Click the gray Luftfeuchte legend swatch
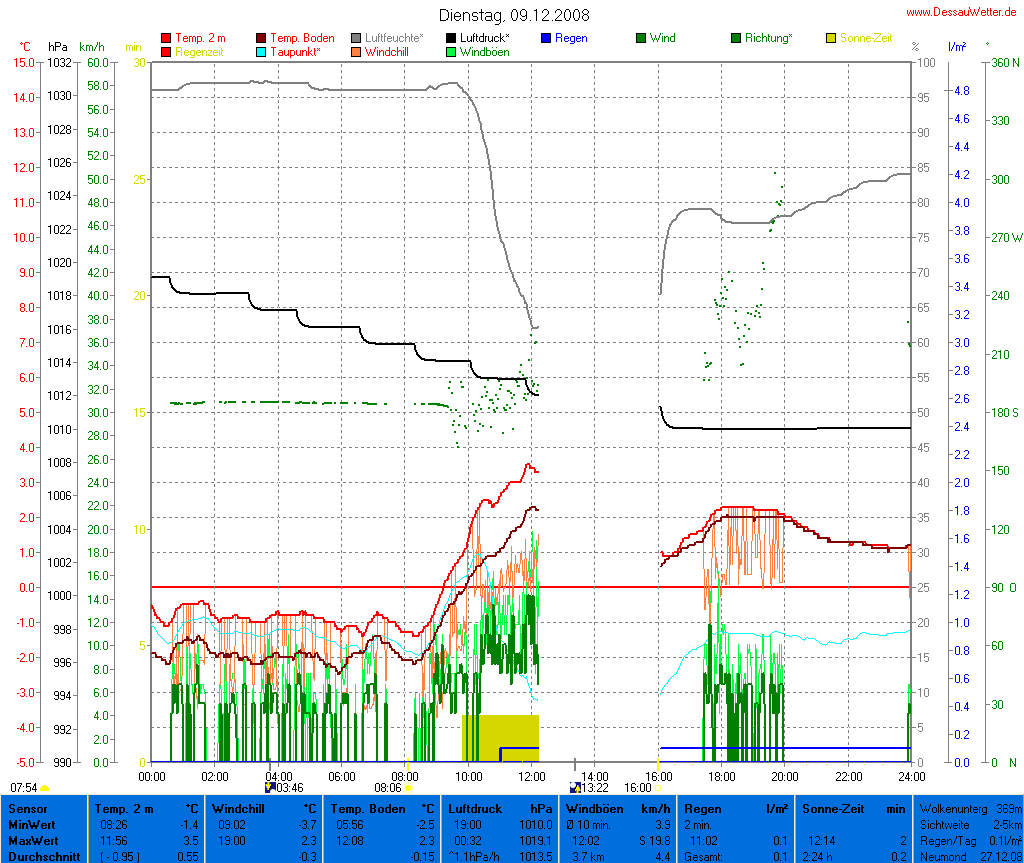Screen dimensions: 1024x863 point(357,38)
